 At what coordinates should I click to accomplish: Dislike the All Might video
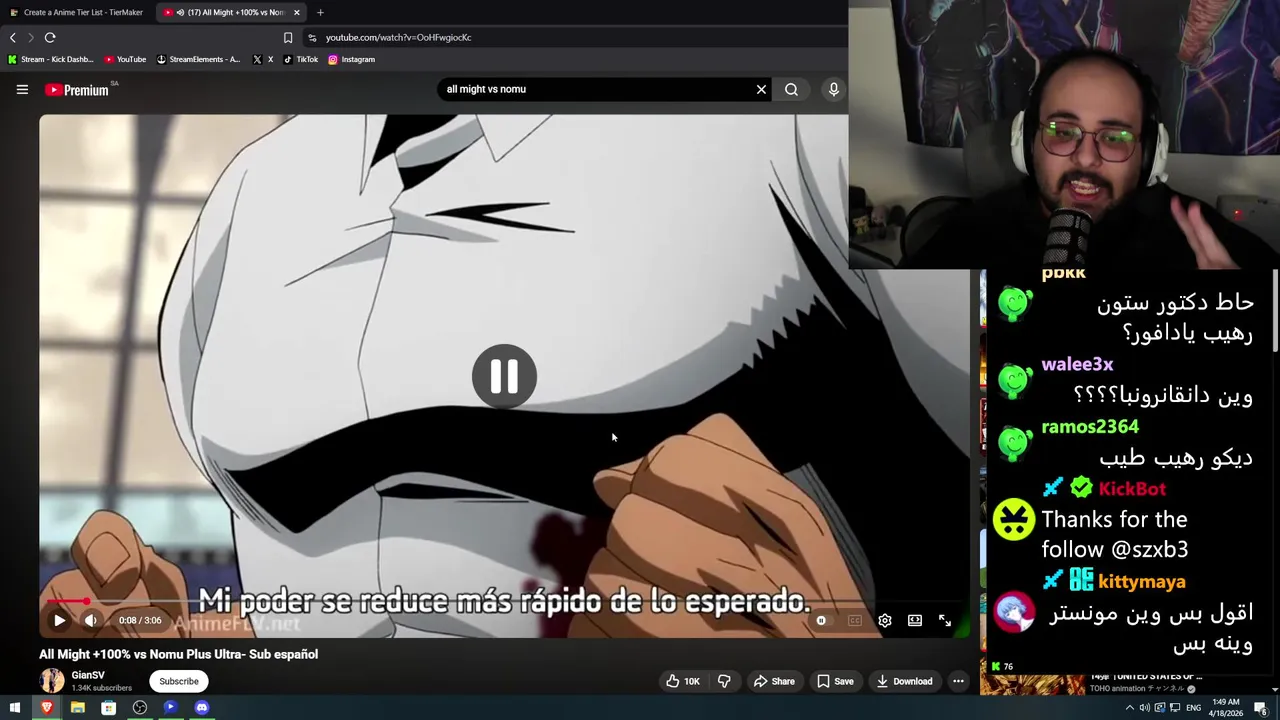point(724,681)
